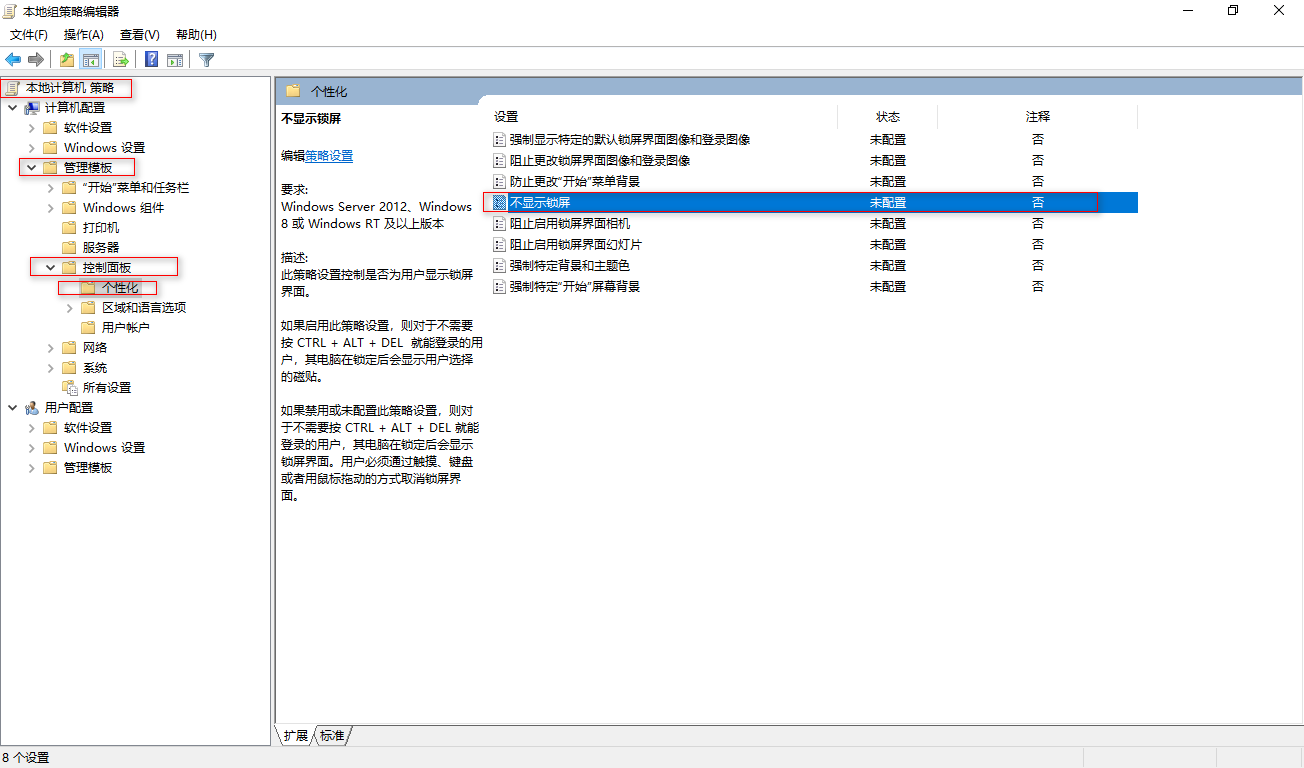This screenshot has height=768, width=1304.
Task: Click 未配置 status of 不显示锁屏 row
Action: coord(888,203)
